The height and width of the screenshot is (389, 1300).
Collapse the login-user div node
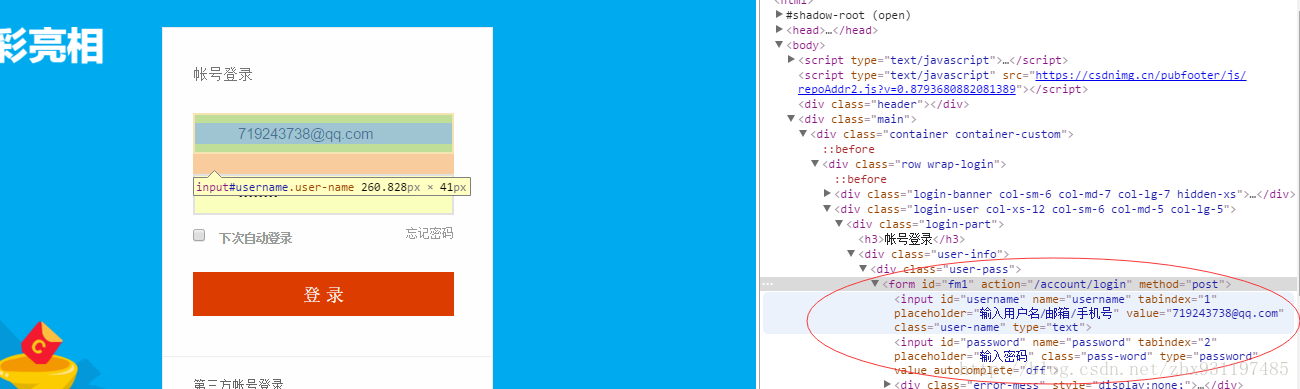point(828,209)
